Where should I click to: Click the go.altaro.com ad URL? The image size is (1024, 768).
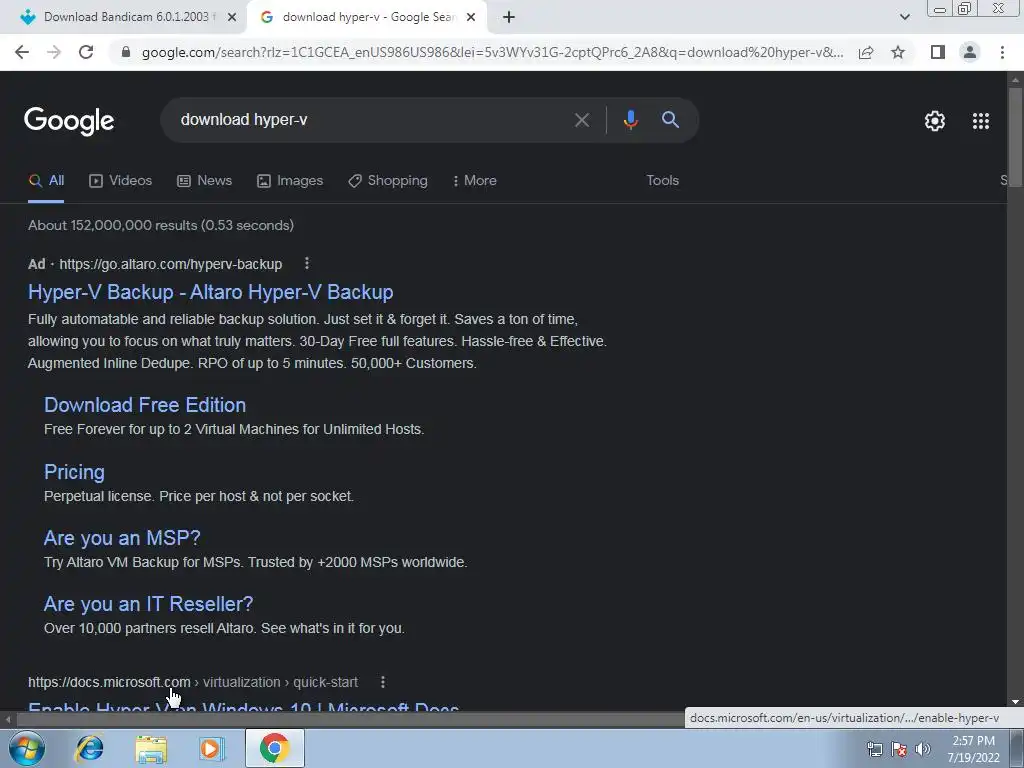point(170,264)
